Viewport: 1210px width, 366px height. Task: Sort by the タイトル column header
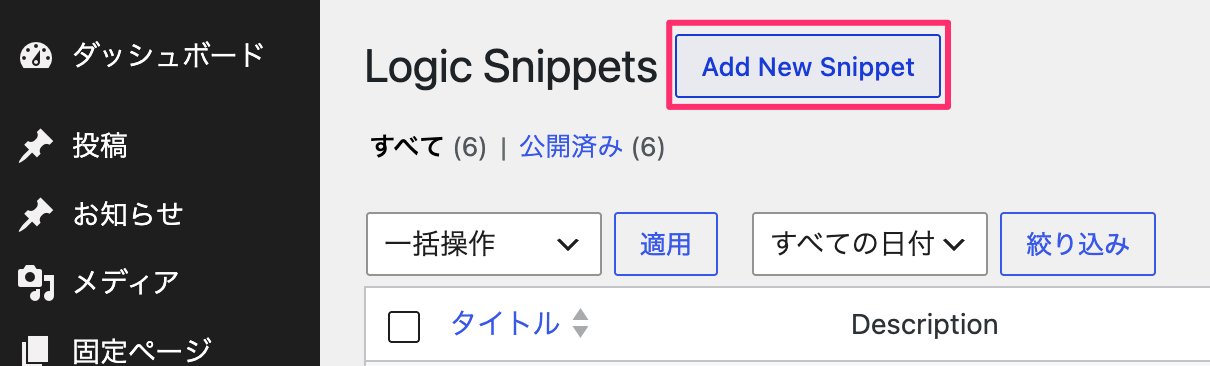[505, 324]
